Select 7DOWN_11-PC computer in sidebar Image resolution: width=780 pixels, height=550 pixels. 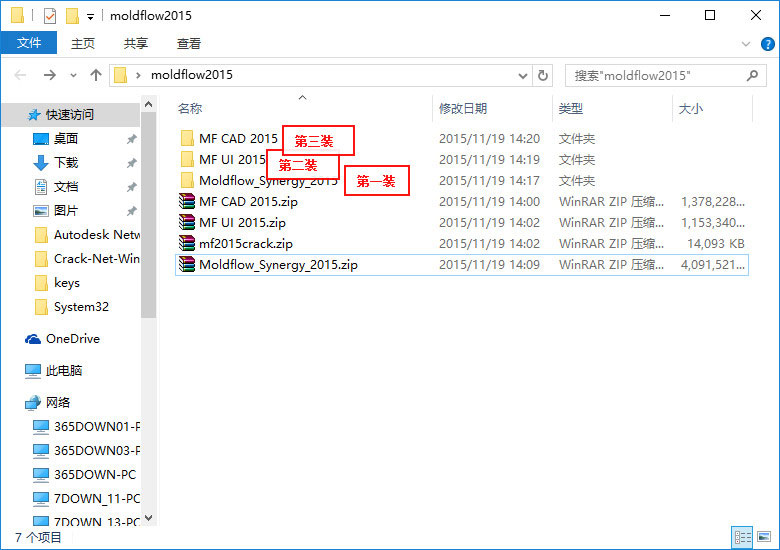coord(87,499)
